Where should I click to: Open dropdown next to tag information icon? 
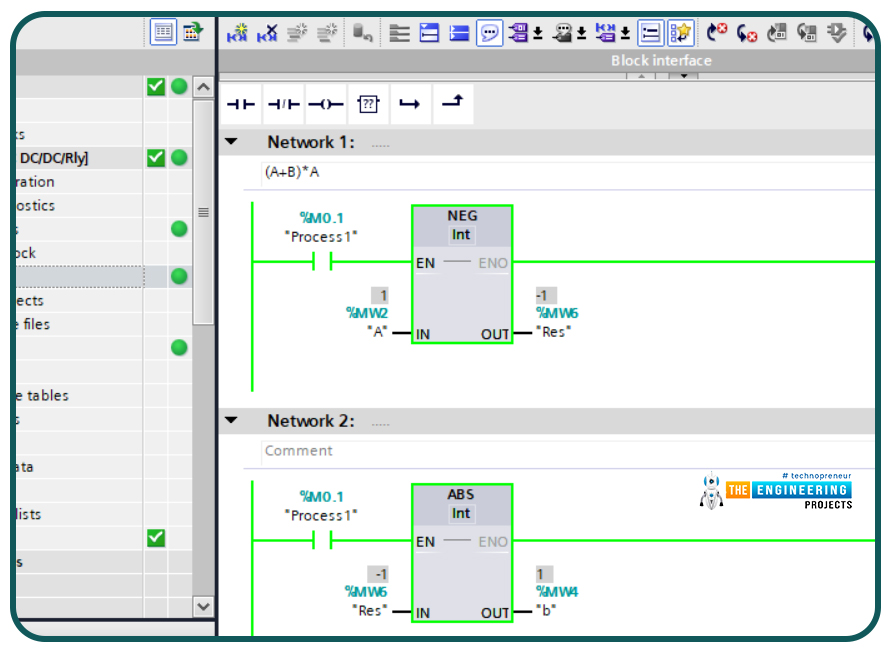(x=582, y=34)
